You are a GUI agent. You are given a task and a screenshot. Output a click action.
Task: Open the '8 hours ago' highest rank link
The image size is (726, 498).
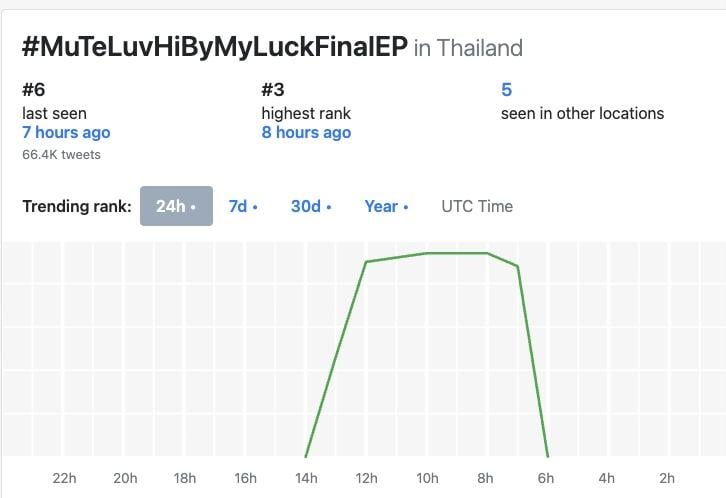point(306,132)
